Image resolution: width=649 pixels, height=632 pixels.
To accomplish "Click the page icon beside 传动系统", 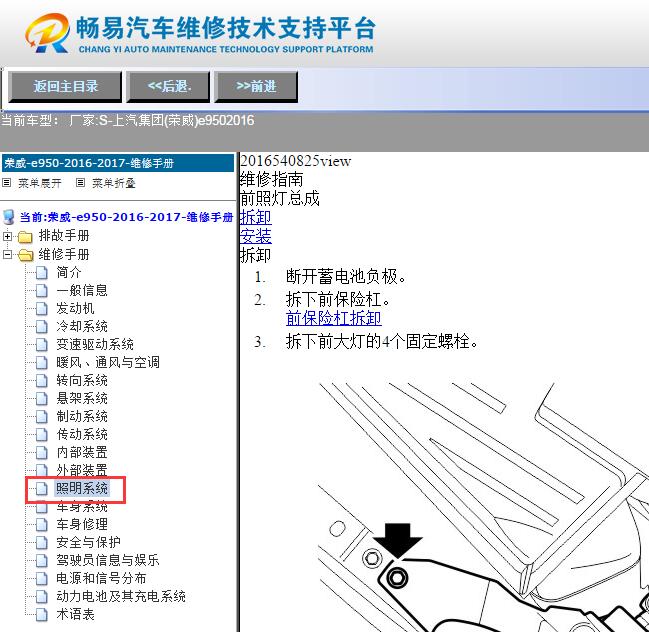I will (41, 435).
